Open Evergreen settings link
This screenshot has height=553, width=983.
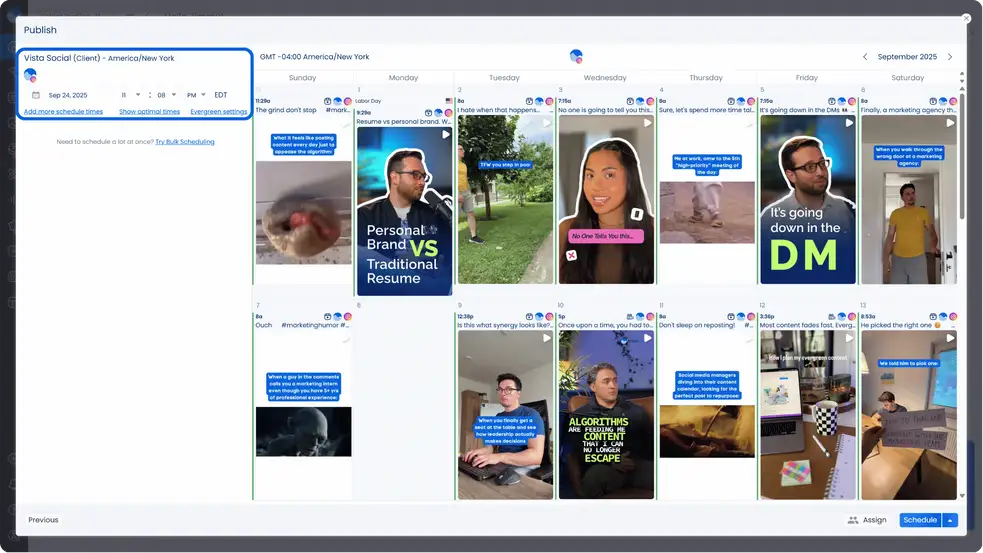pyautogui.click(x=218, y=112)
